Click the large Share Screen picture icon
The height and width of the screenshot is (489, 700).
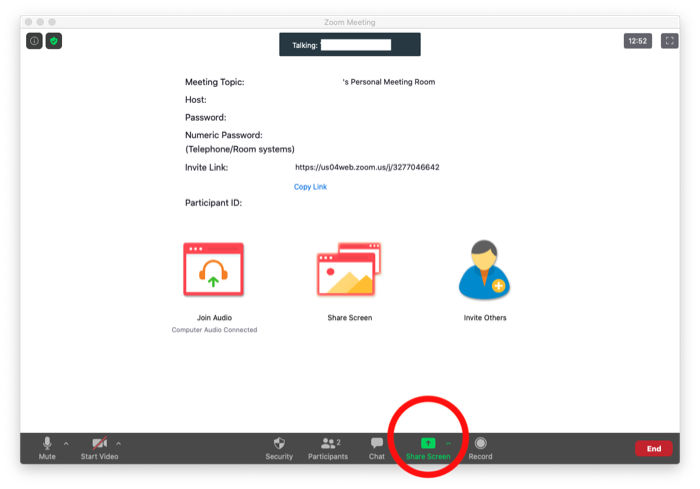(x=349, y=269)
